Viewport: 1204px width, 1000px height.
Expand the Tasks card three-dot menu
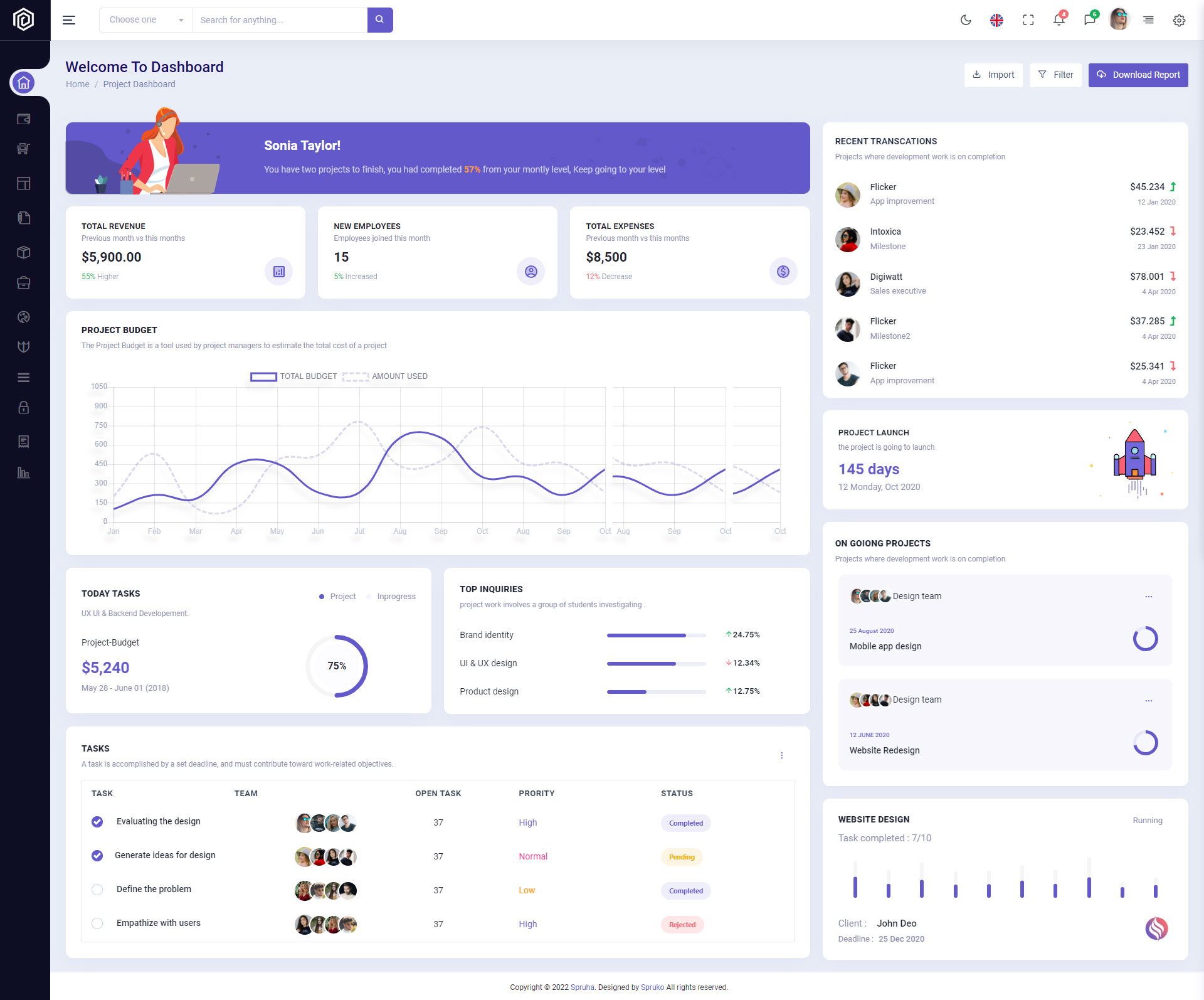coord(781,755)
